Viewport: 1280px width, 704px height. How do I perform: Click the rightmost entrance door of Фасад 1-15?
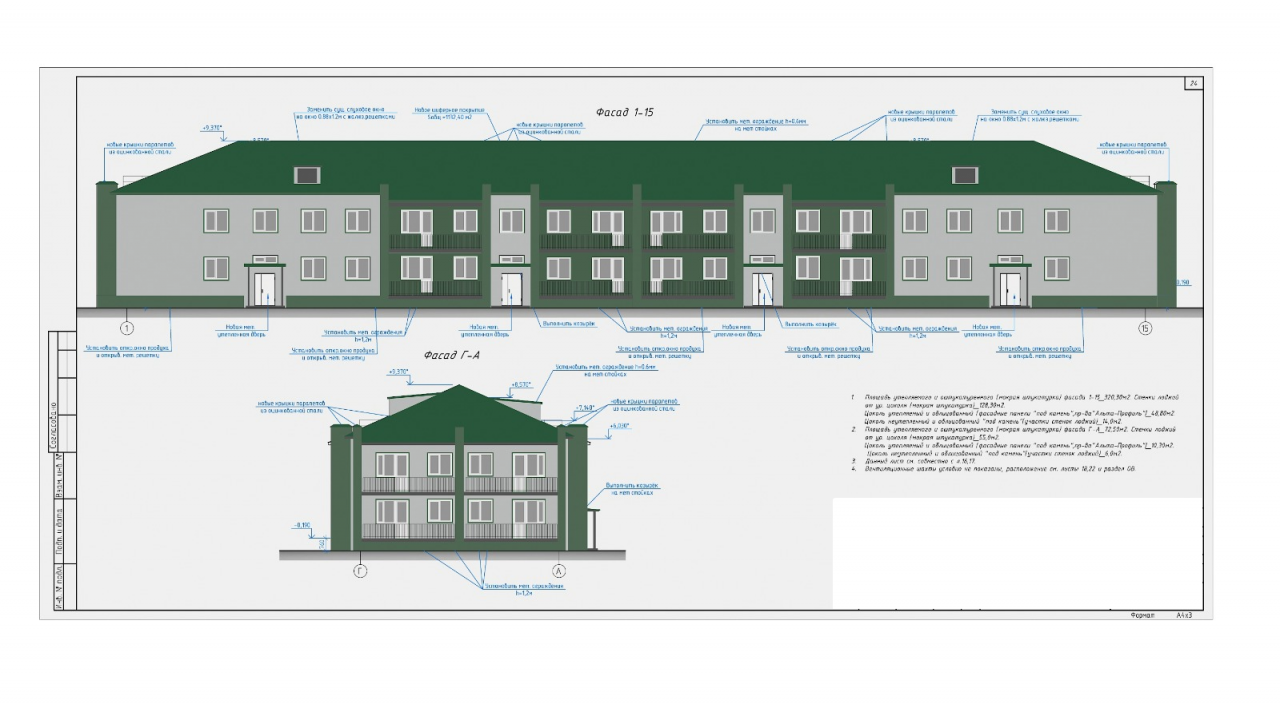click(x=1010, y=289)
